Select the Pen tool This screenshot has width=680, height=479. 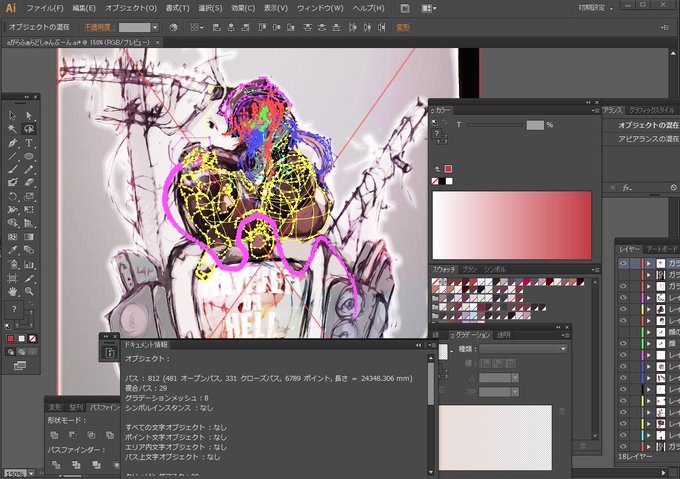click(x=12, y=143)
